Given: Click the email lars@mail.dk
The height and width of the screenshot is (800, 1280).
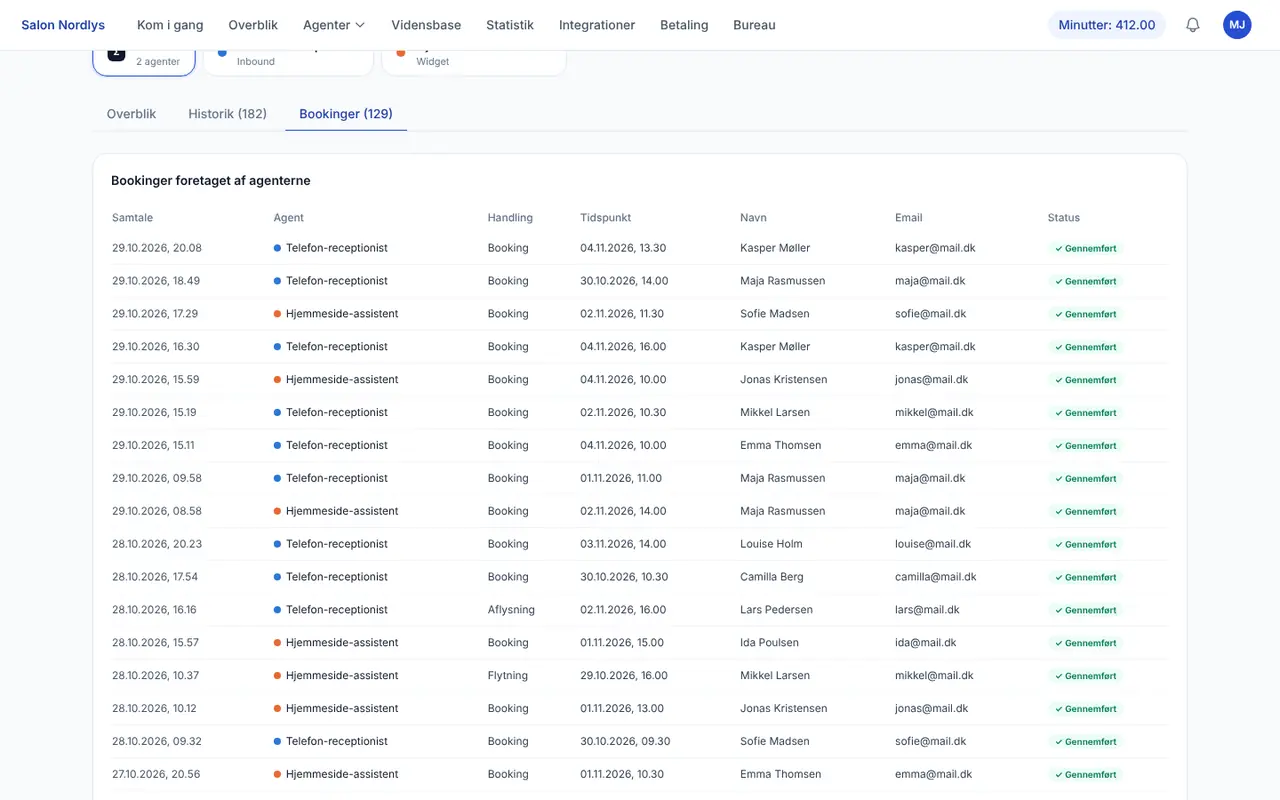Looking at the screenshot, I should click(927, 611).
